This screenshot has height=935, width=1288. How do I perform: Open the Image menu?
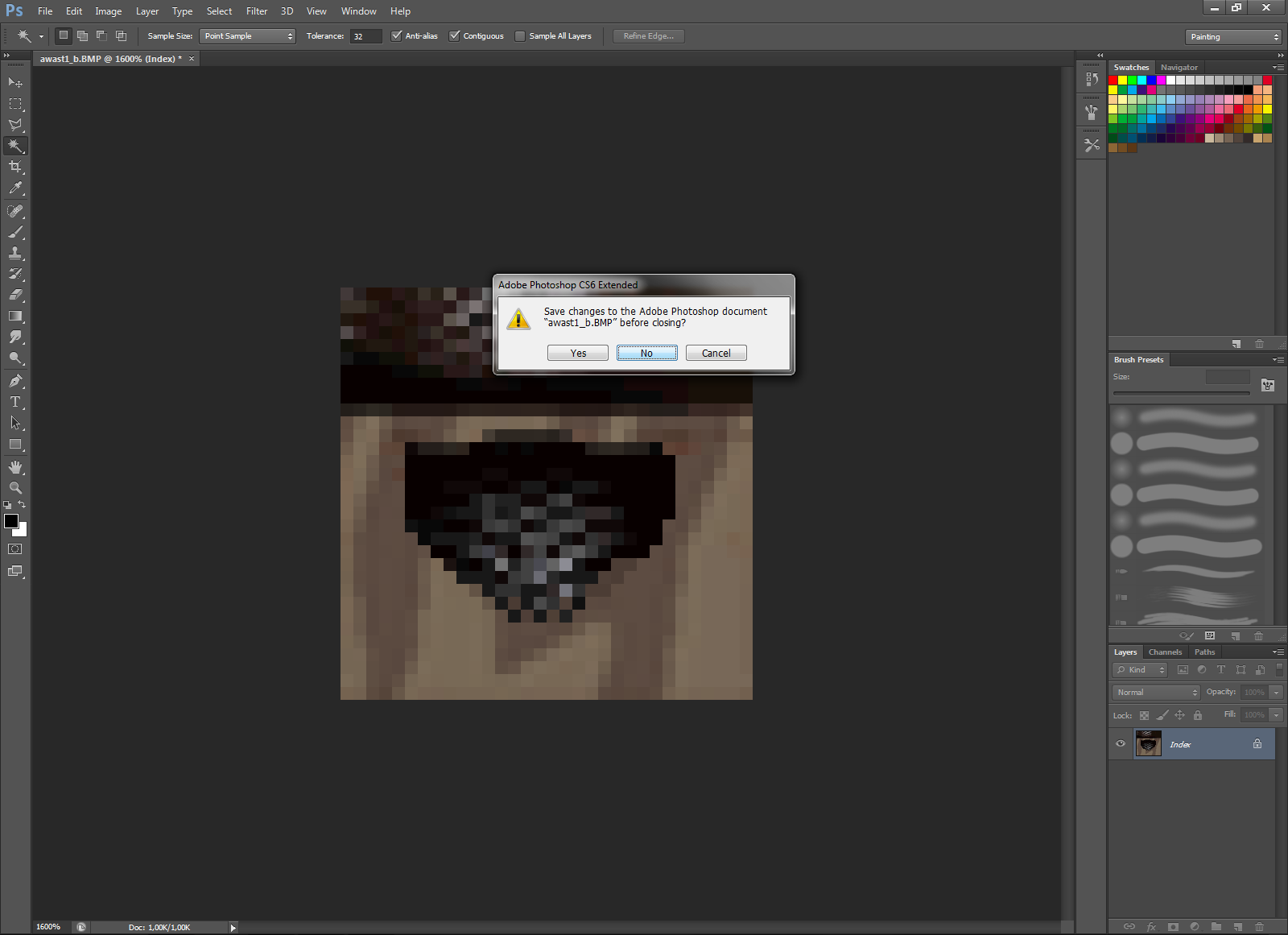pos(108,11)
